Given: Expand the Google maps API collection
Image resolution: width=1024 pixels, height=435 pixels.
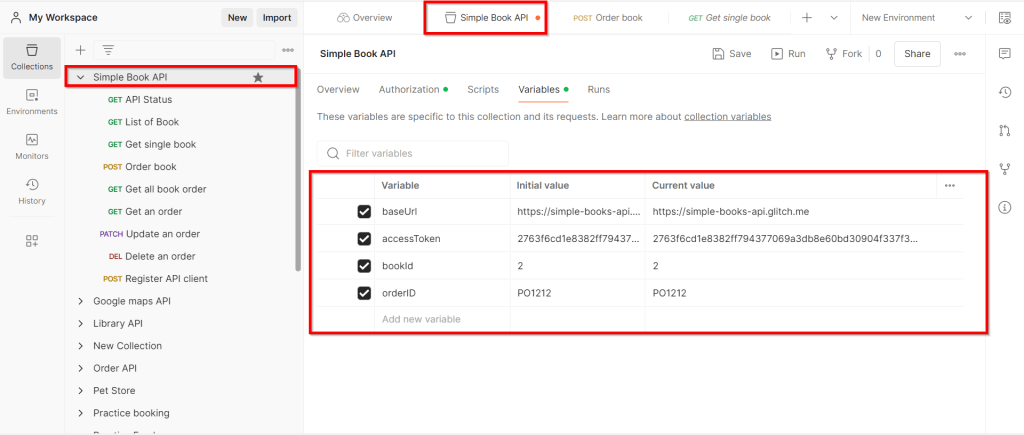Looking at the screenshot, I should point(81,300).
